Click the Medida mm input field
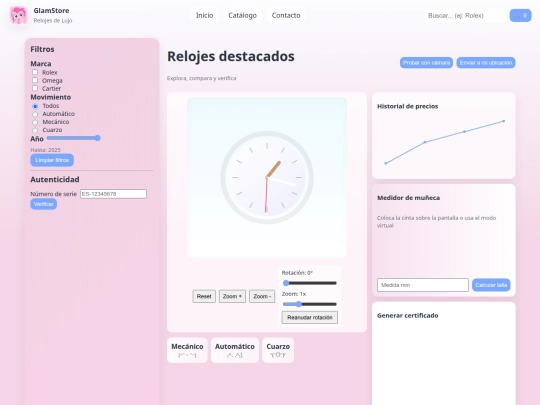The height and width of the screenshot is (405, 540). coord(423,285)
